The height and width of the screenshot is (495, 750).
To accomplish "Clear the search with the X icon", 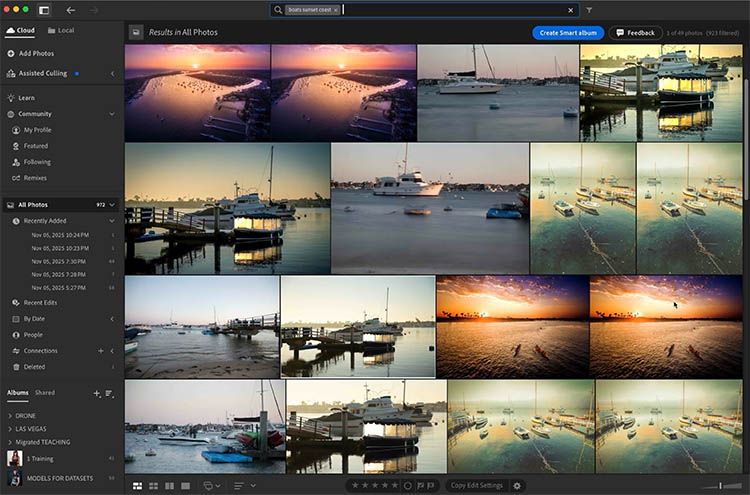I will click(x=571, y=10).
